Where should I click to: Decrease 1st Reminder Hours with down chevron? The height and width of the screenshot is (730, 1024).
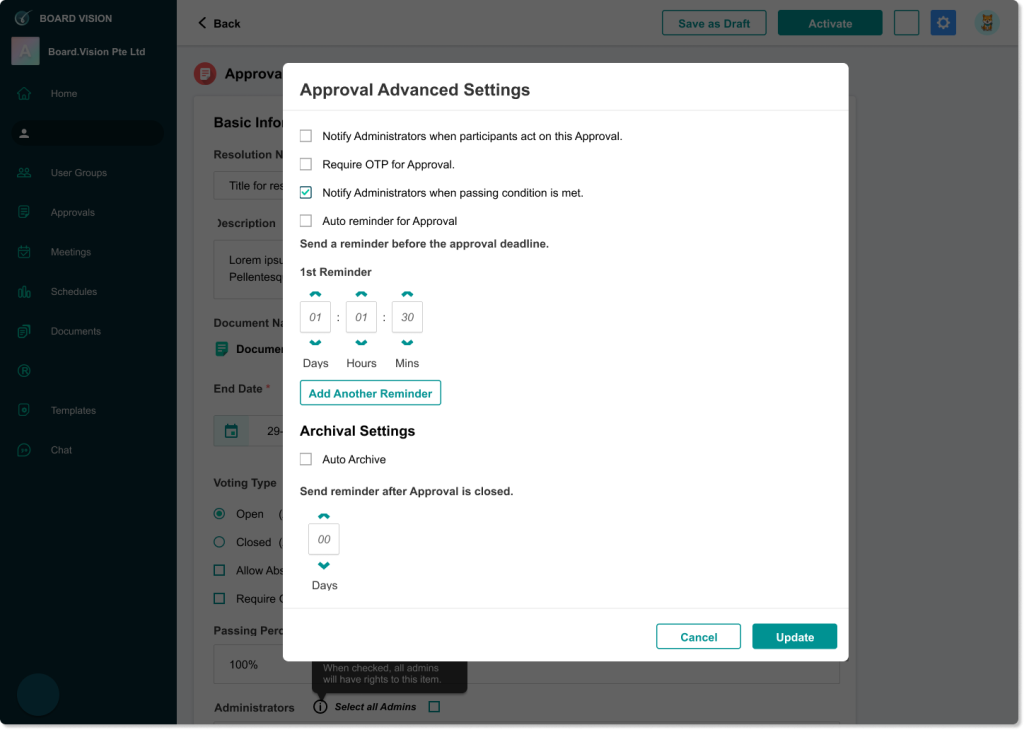coord(361,343)
